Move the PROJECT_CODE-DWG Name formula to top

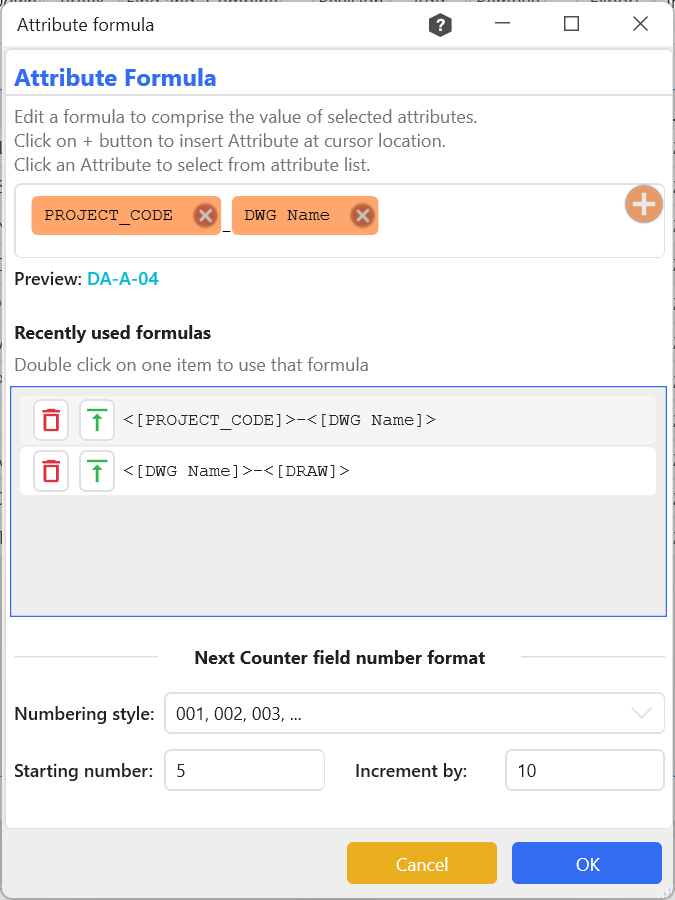coord(97,420)
